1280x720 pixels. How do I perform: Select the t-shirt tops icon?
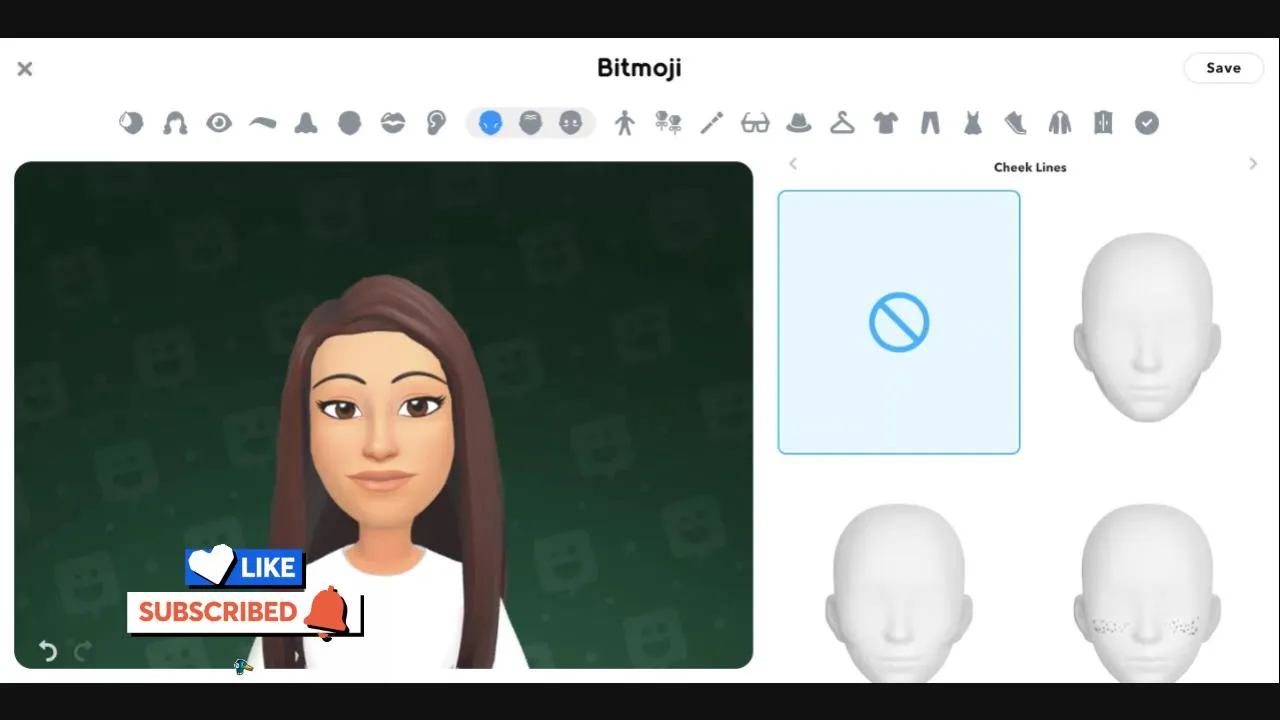coord(886,123)
